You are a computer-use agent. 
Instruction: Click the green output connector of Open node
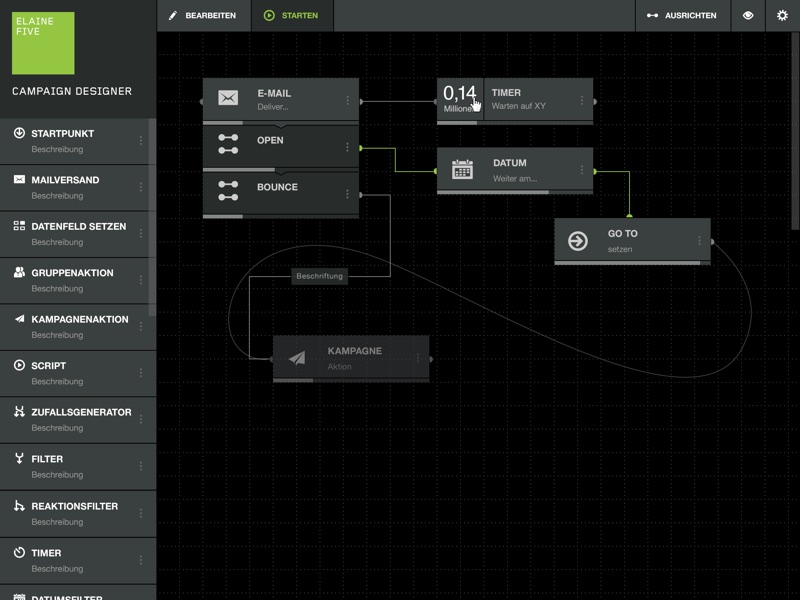pos(361,148)
